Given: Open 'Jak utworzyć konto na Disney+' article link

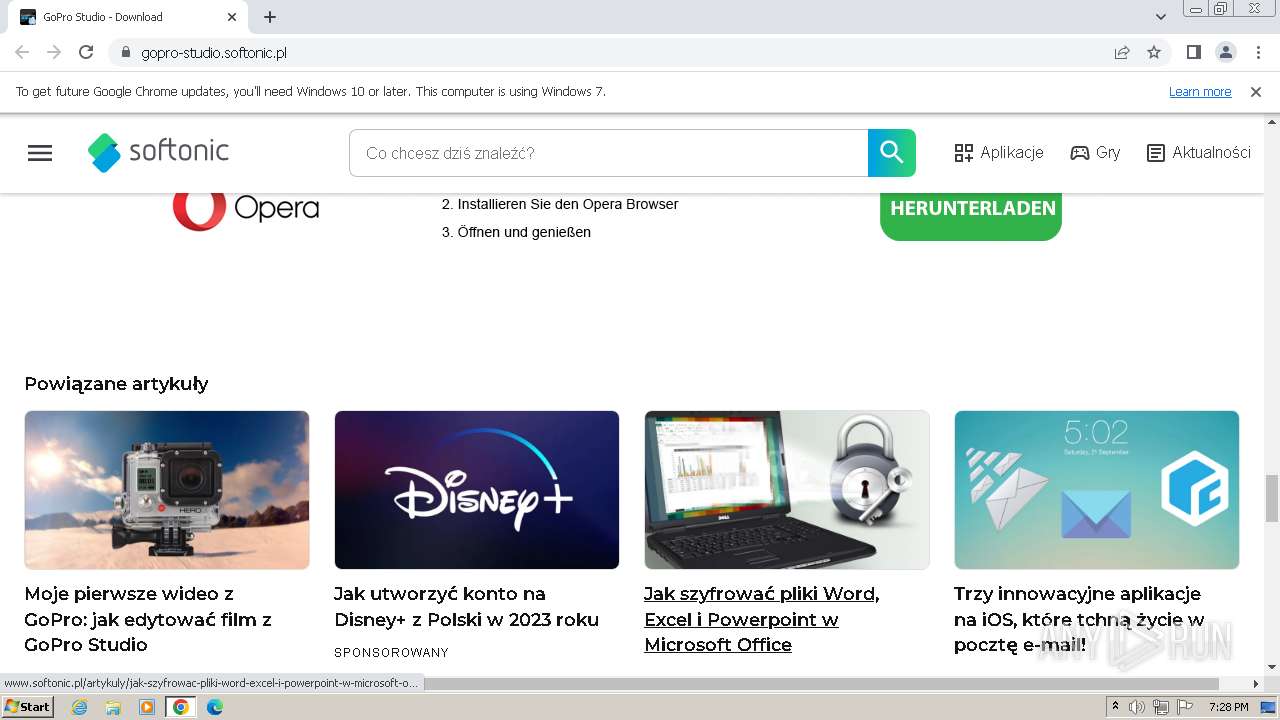Looking at the screenshot, I should [466, 607].
